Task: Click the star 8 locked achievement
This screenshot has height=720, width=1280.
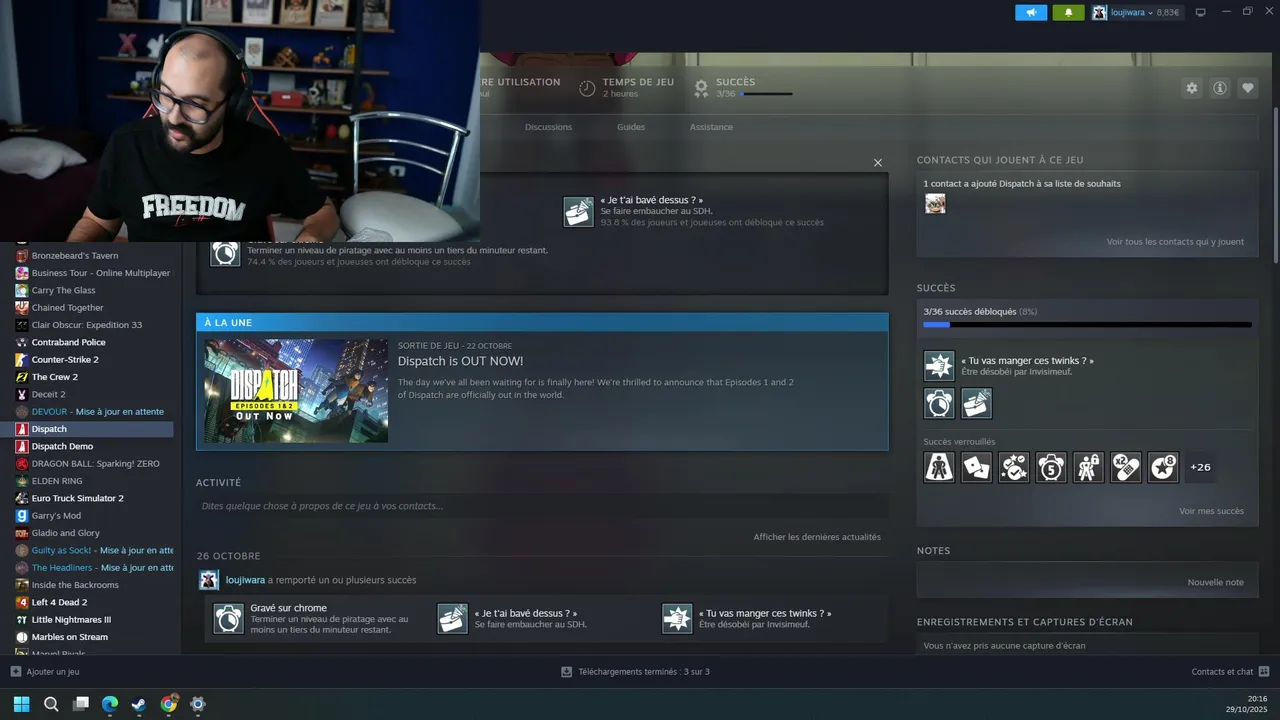Action: pyautogui.click(x=1163, y=467)
